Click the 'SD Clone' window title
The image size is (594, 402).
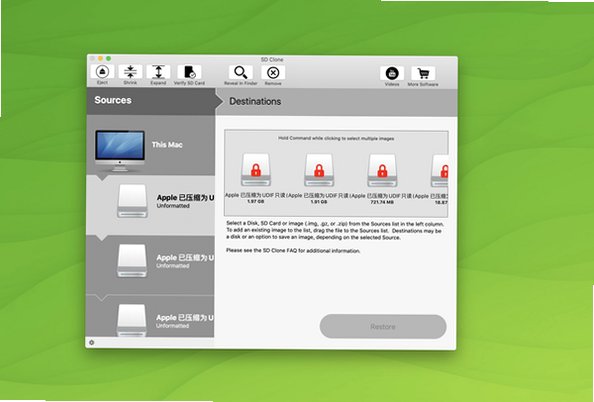(x=272, y=59)
